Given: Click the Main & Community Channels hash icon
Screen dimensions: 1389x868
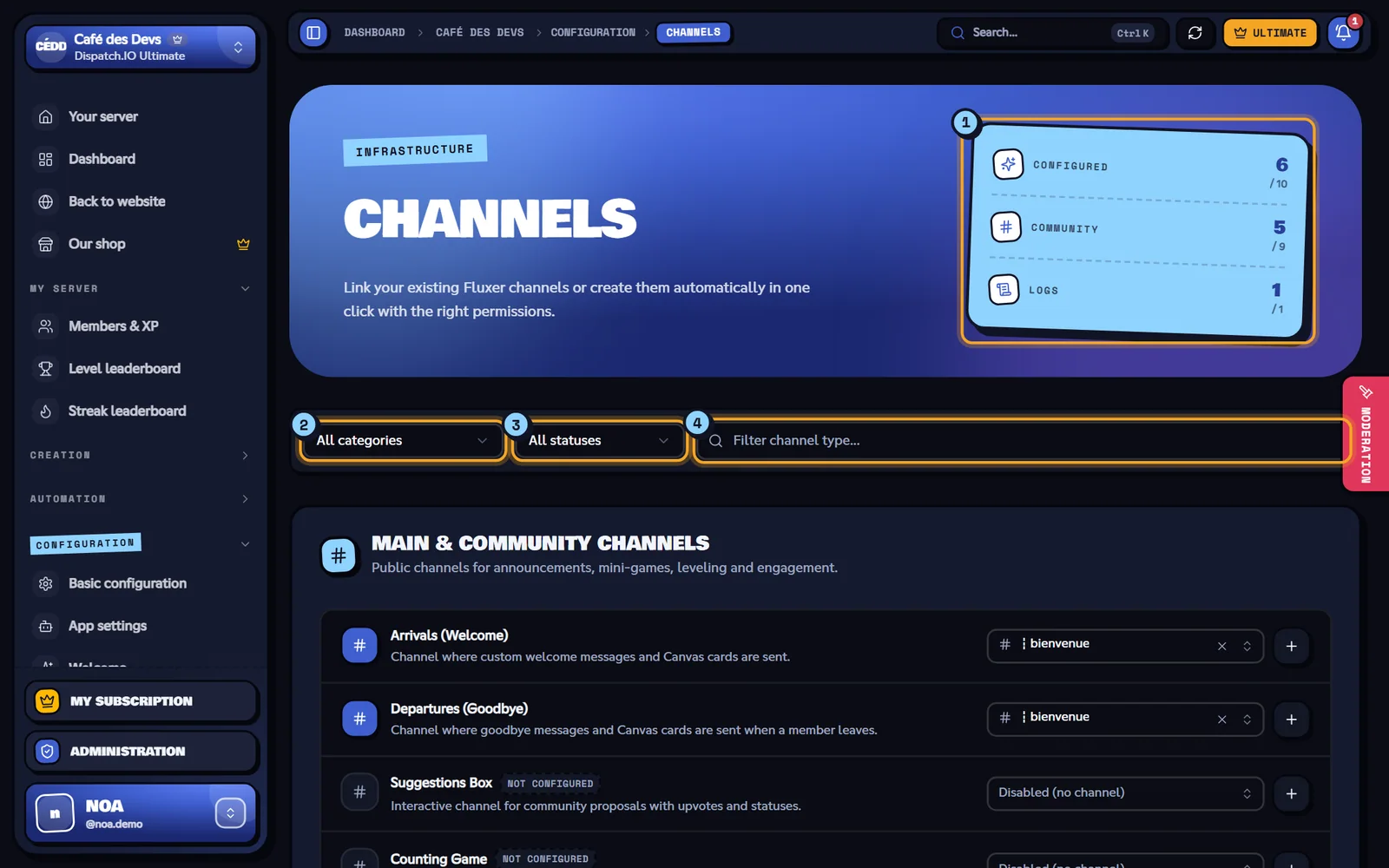Looking at the screenshot, I should pyautogui.click(x=339, y=556).
